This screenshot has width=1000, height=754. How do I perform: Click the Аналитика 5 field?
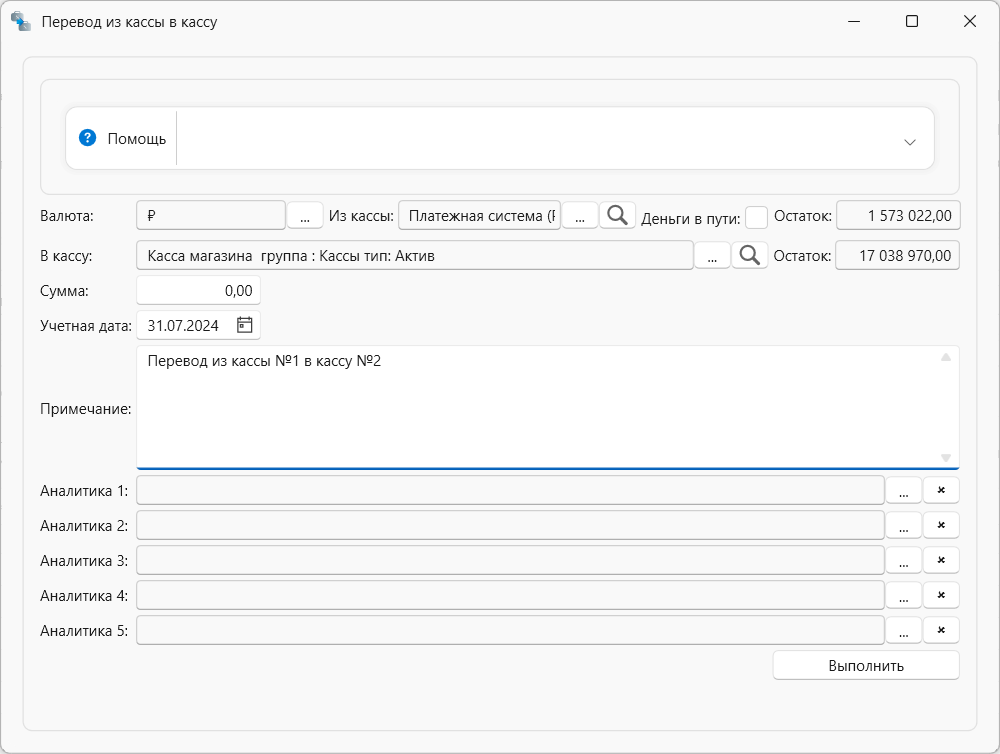pos(510,631)
